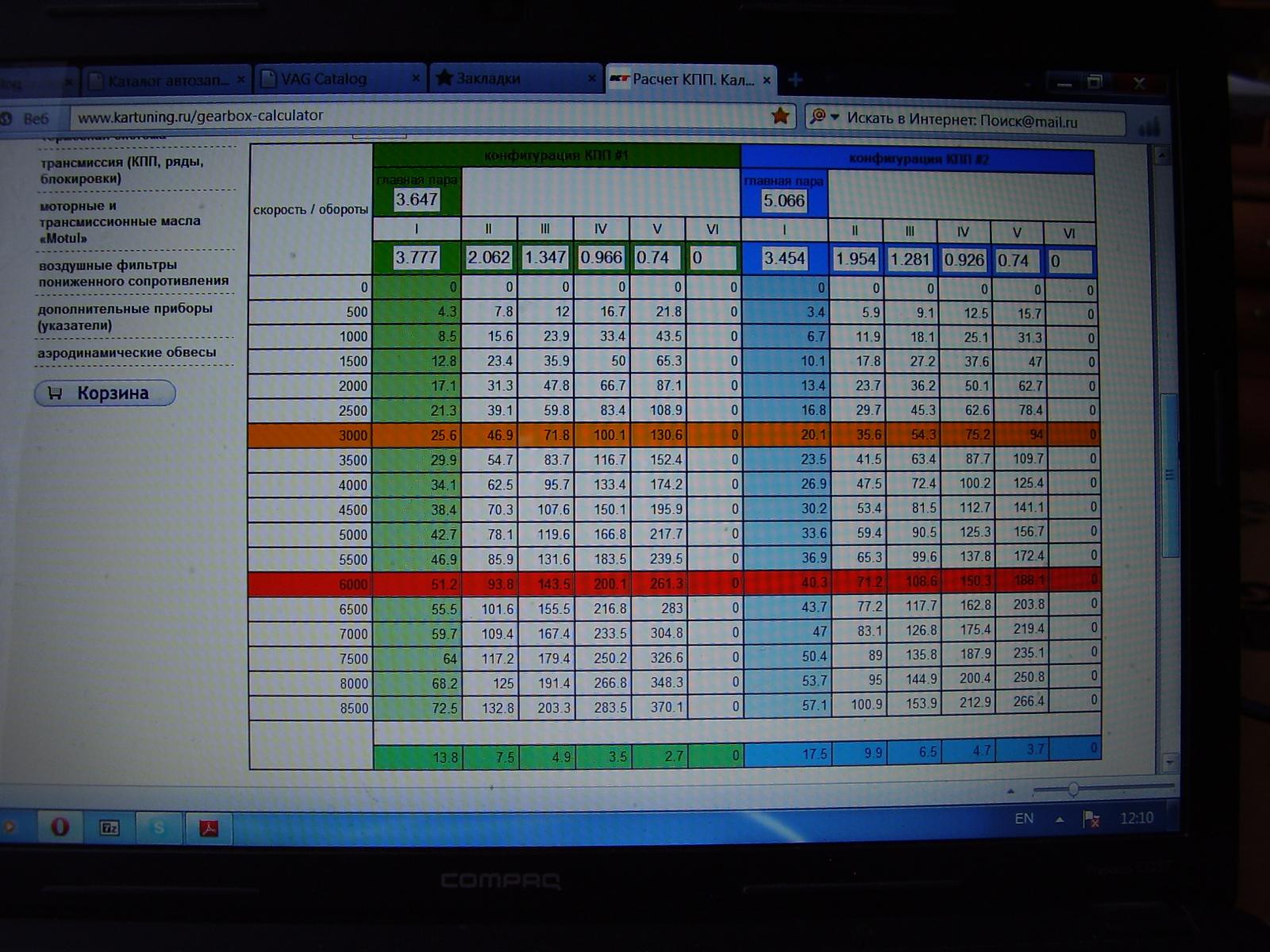
Task: Open the Opera icon in taskbar
Action: tap(60, 827)
